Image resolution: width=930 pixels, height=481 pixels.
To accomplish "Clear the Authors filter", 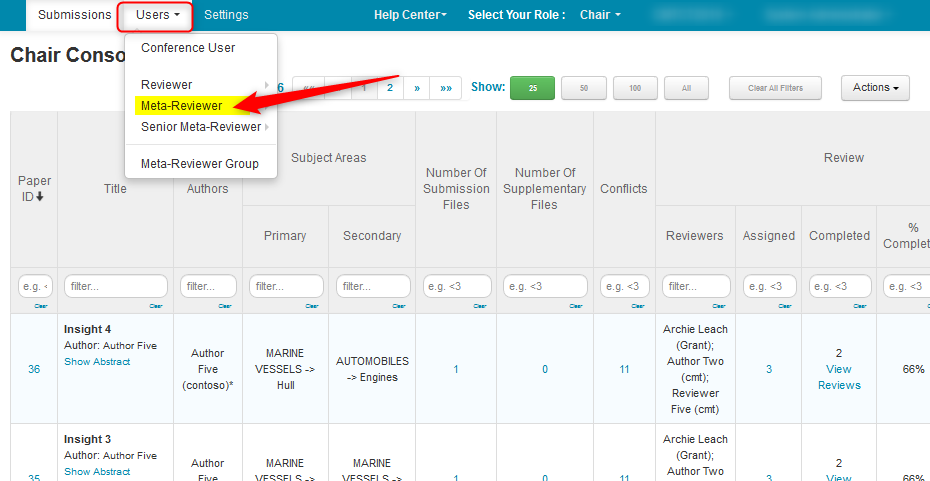I will pos(225,306).
